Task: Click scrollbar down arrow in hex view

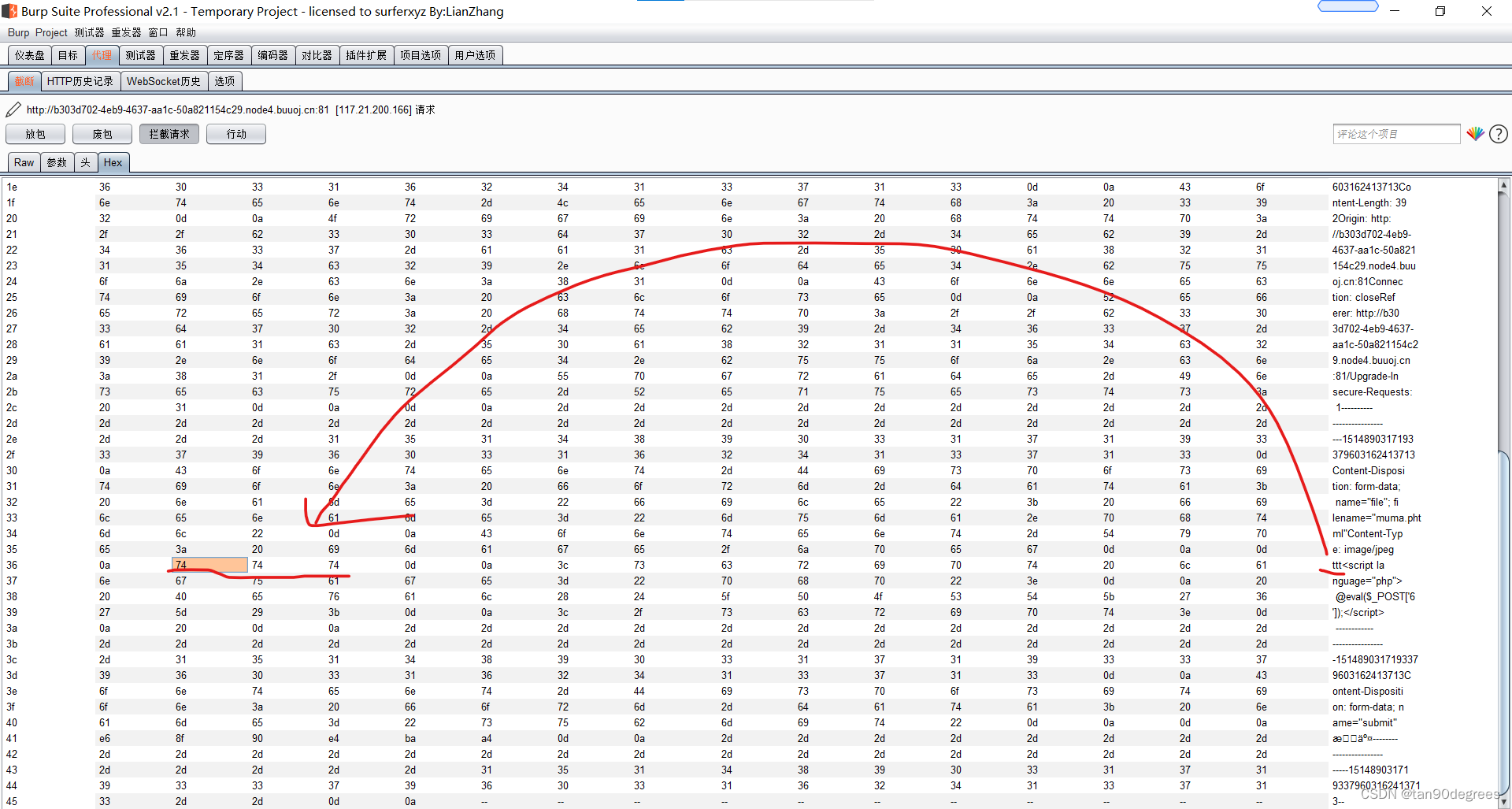Action: 1503,802
